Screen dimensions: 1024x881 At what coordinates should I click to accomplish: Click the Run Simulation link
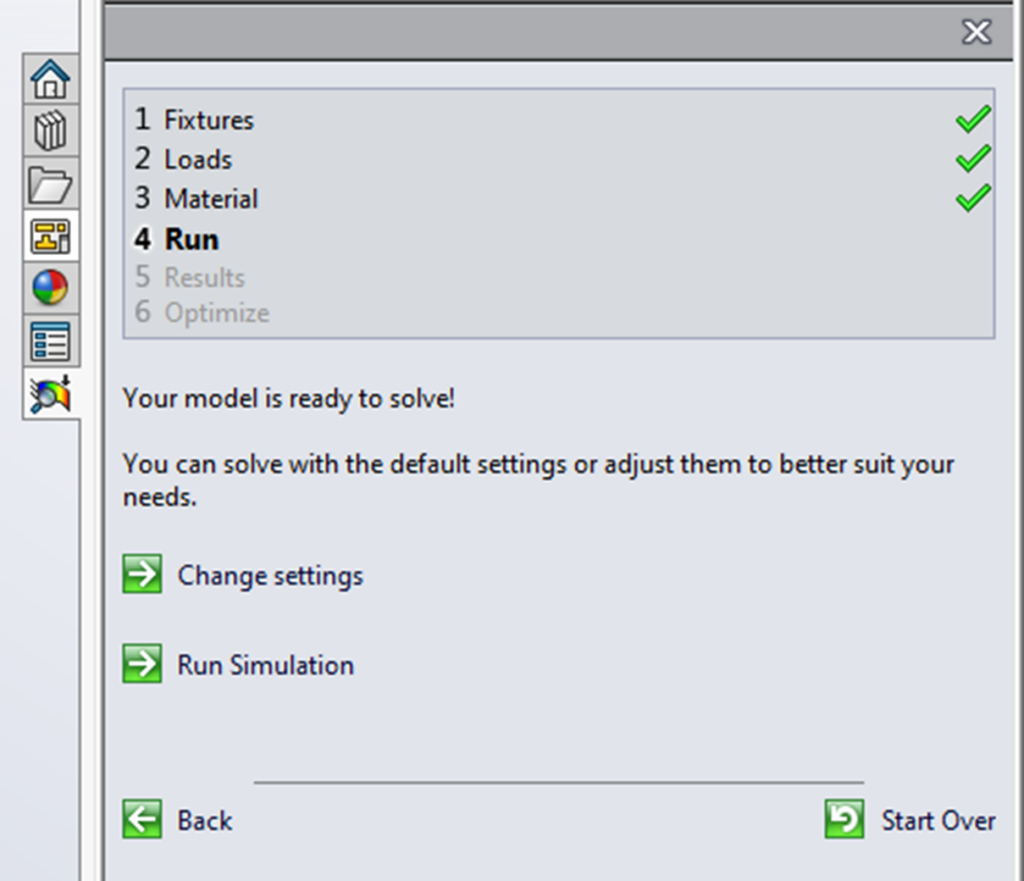click(x=265, y=665)
